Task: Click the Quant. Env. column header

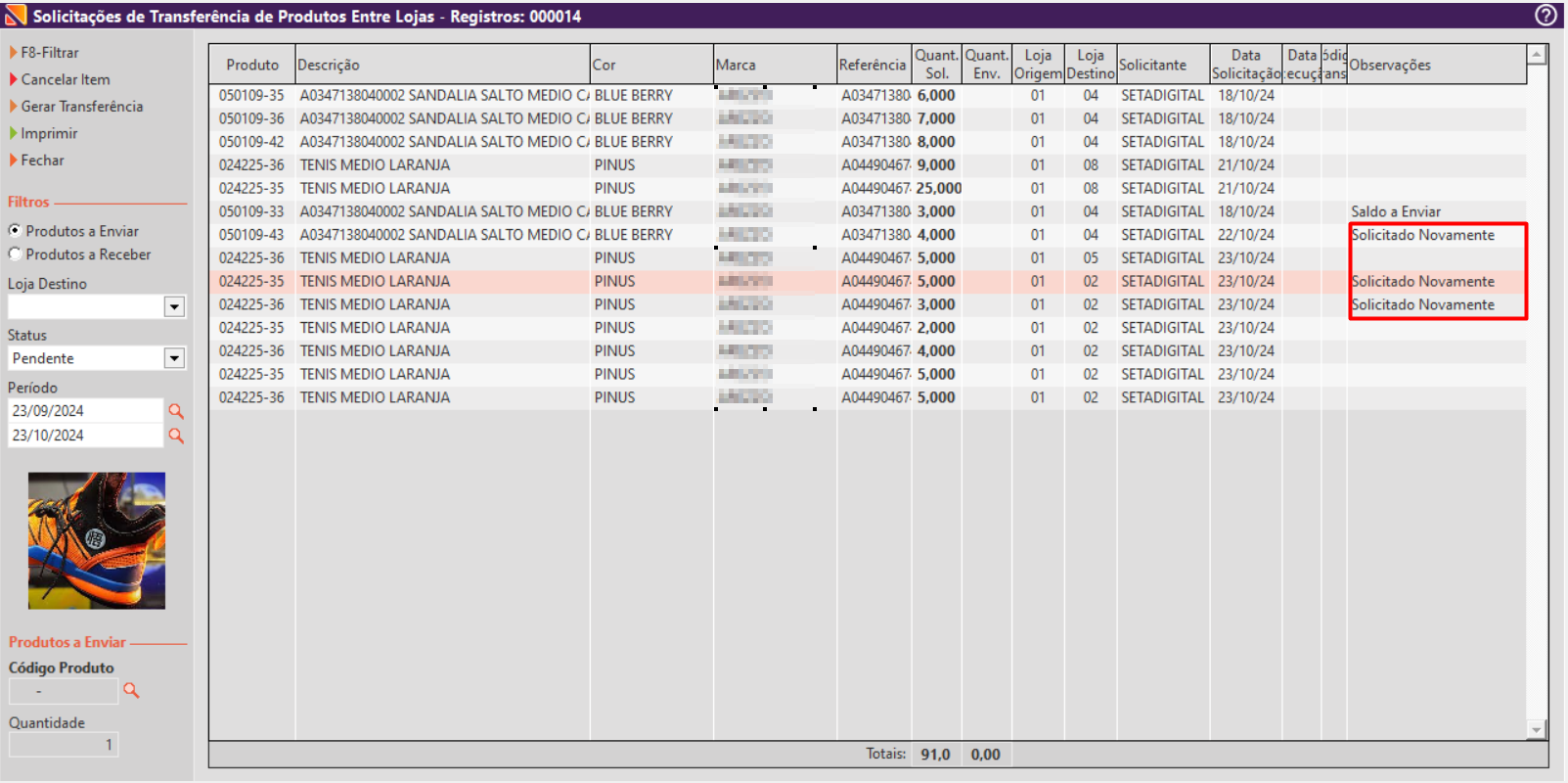Action: point(987,65)
